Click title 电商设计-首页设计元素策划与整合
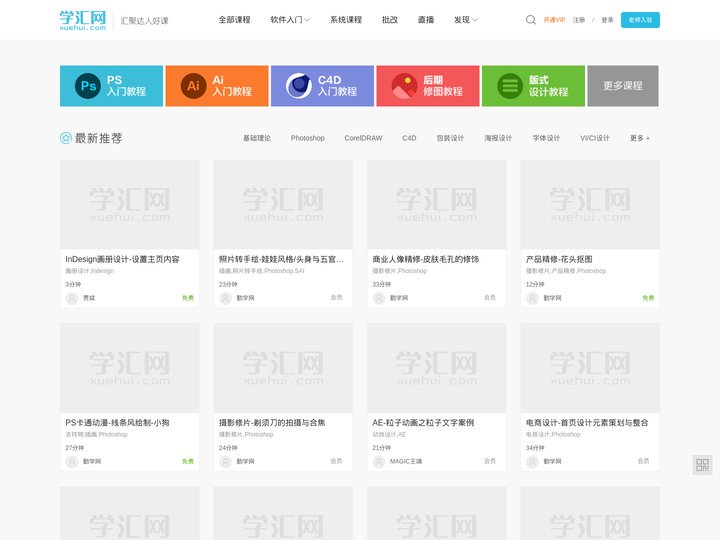Screen dimensions: 720x540 coord(587,423)
